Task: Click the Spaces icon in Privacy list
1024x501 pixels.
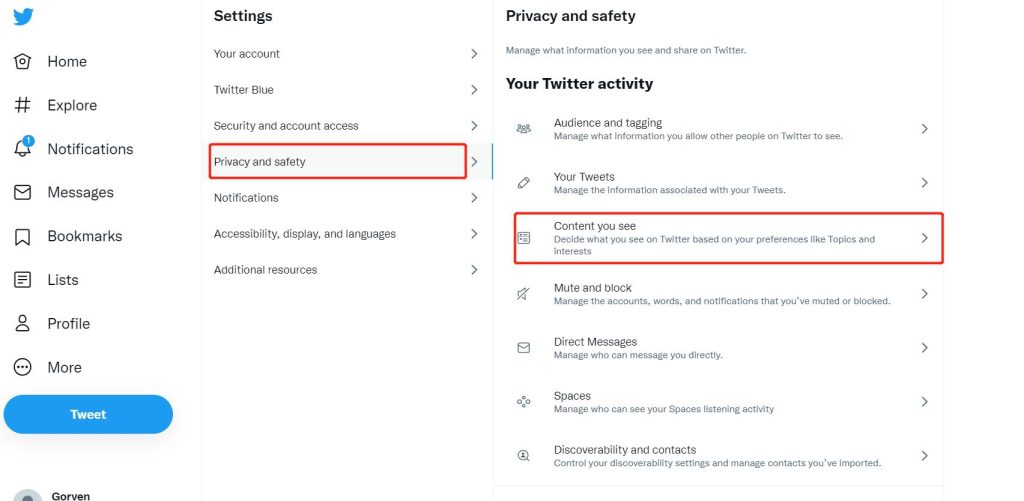Action: pyautogui.click(x=523, y=402)
